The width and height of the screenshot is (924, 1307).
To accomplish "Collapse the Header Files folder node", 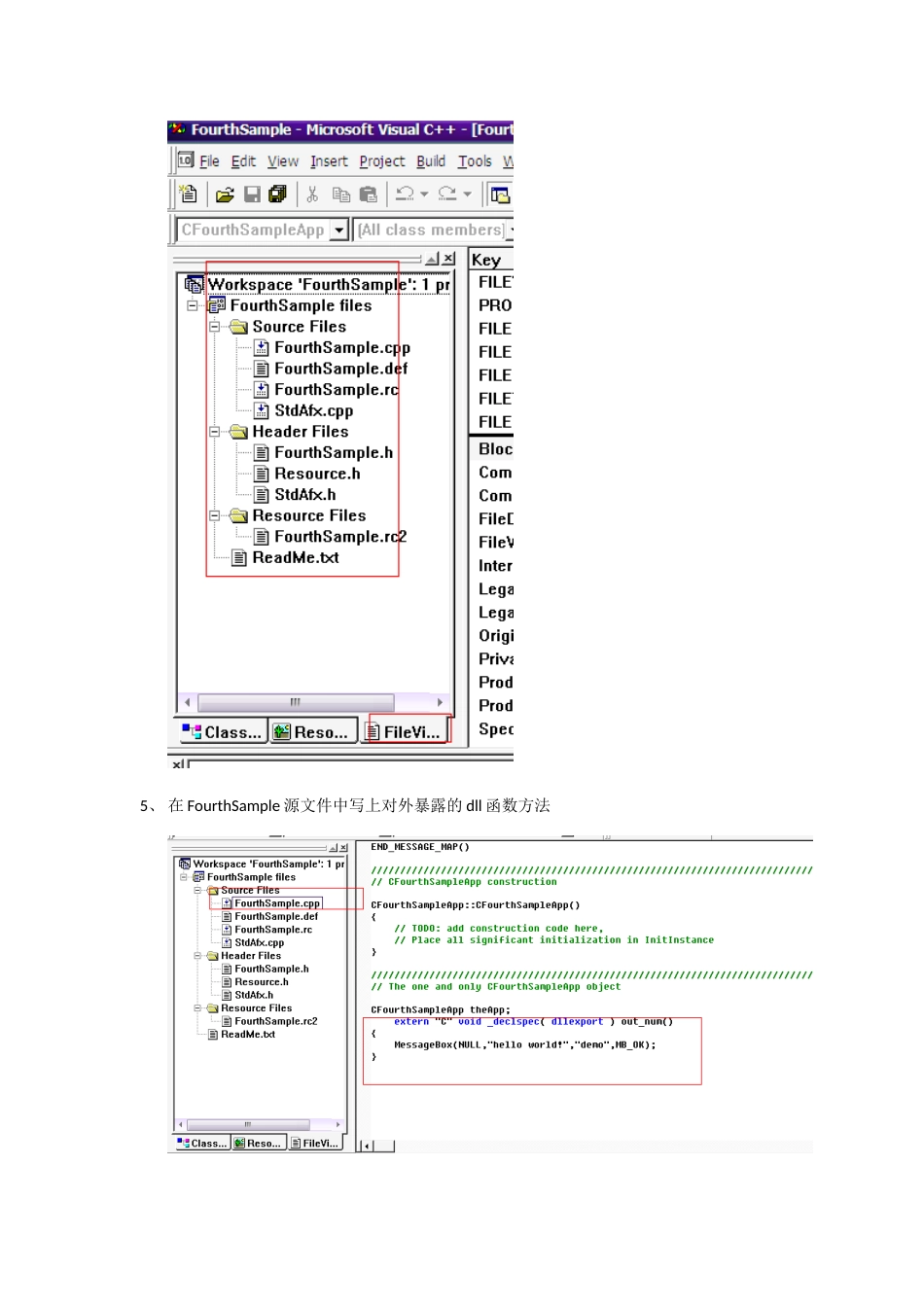I will (215, 432).
